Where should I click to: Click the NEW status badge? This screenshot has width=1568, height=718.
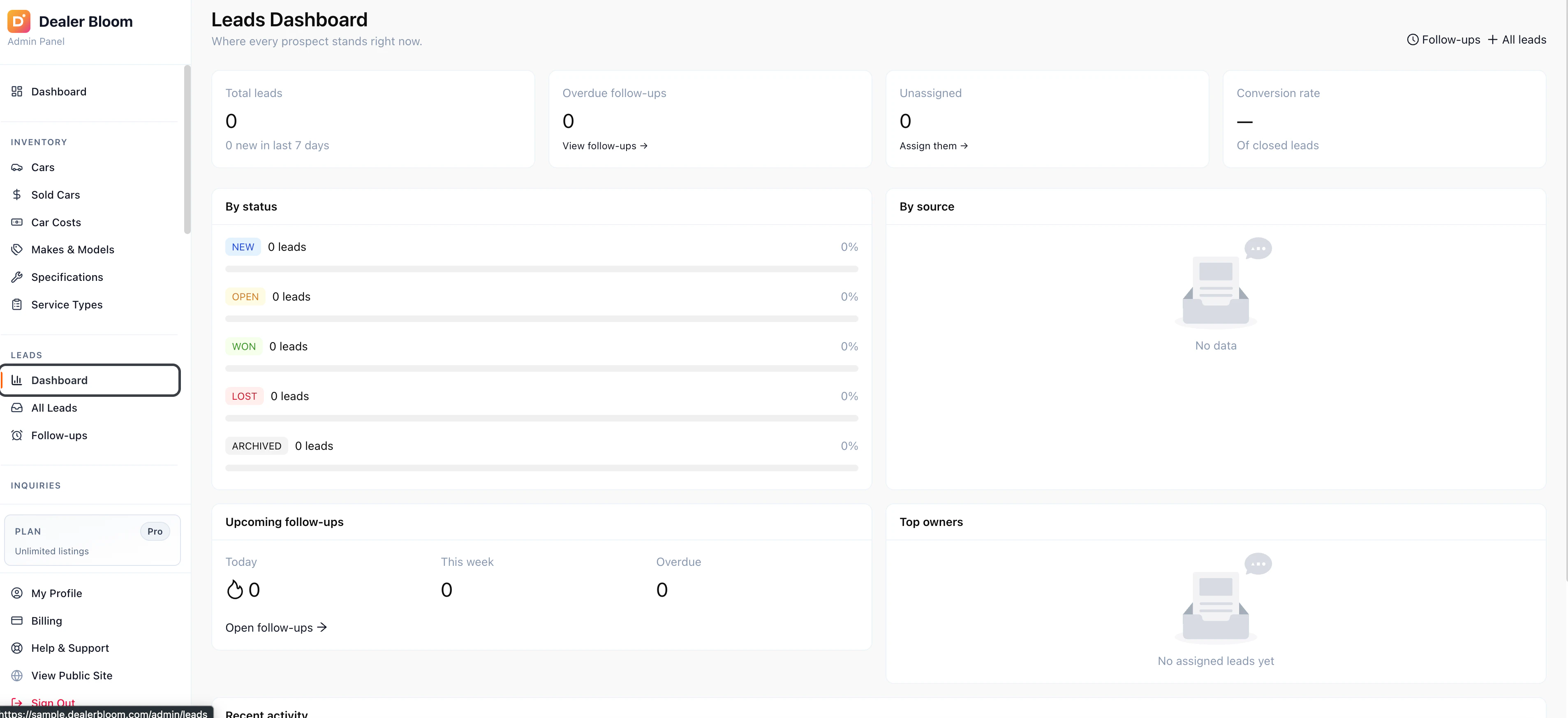[243, 247]
